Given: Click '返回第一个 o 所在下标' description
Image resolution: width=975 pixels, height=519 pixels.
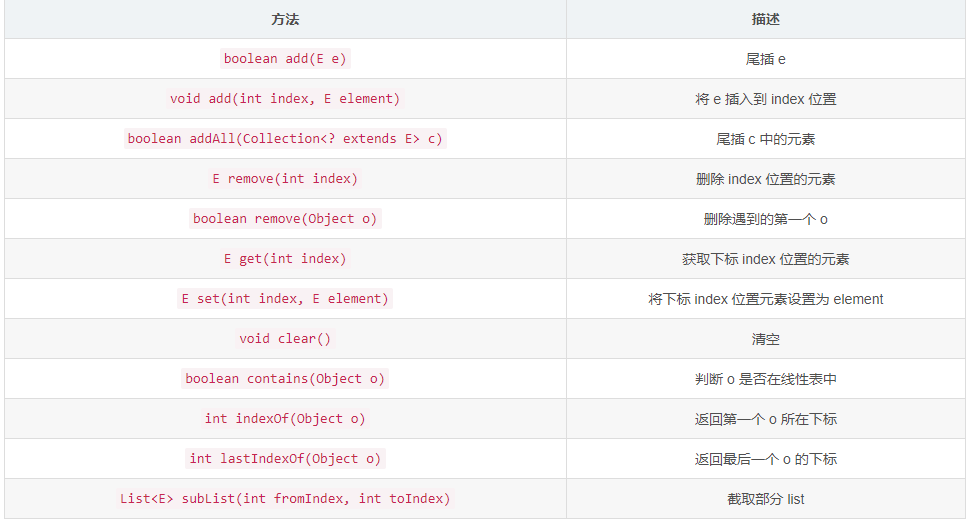Looking at the screenshot, I should click(x=765, y=419).
